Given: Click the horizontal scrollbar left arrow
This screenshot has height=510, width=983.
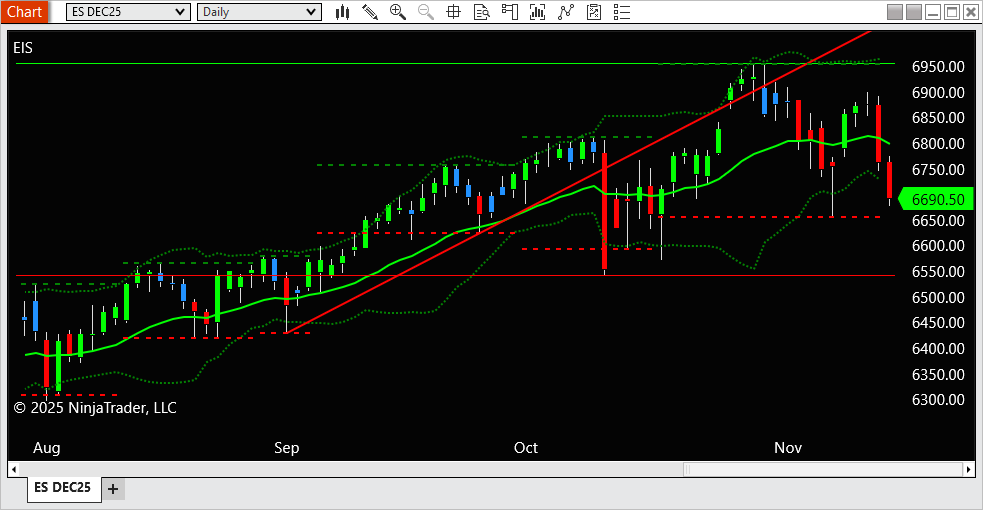Looking at the screenshot, I should coord(14,469).
